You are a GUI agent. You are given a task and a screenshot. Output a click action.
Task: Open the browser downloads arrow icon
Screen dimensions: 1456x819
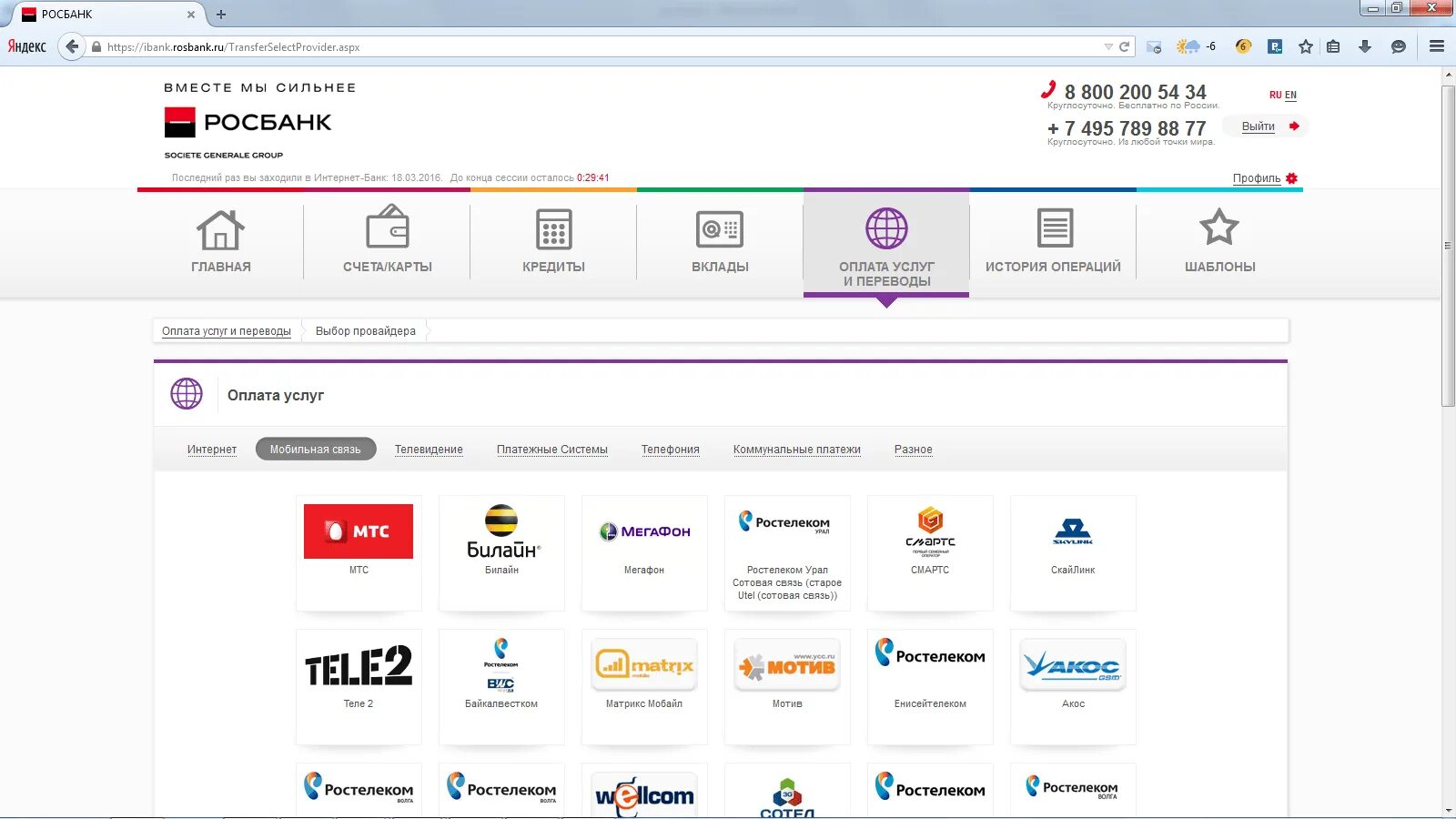(x=1365, y=46)
